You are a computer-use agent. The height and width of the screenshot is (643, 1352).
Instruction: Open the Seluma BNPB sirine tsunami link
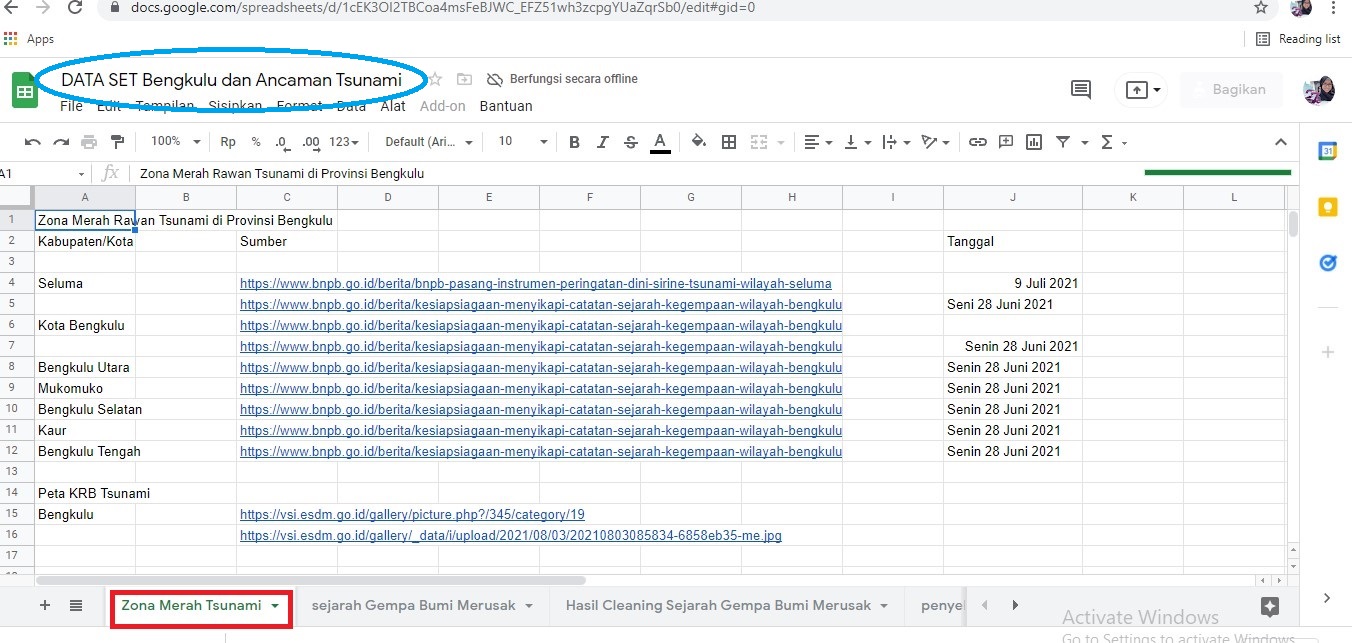[x=535, y=284]
